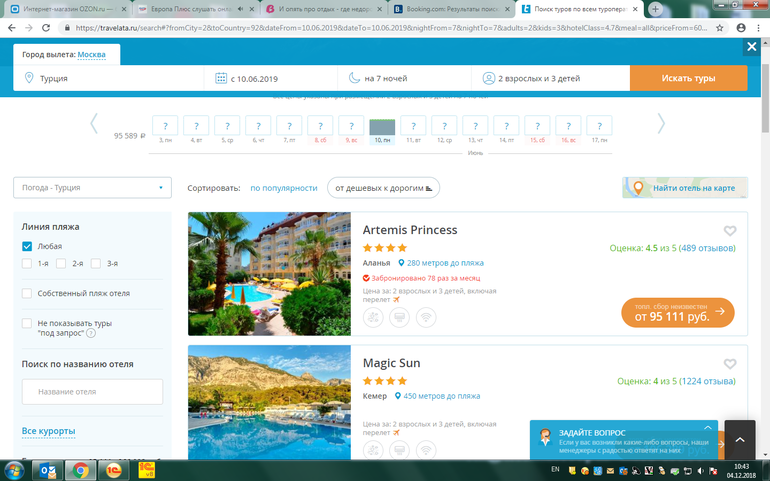Click the Название отеля search field
The width and height of the screenshot is (770, 481).
click(x=92, y=391)
